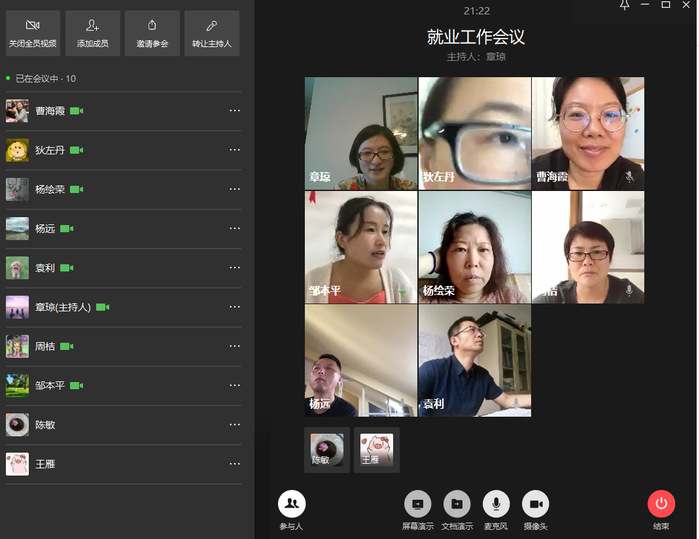Open more options for 狄左丹
Image resolution: width=699 pixels, height=539 pixels.
235,150
